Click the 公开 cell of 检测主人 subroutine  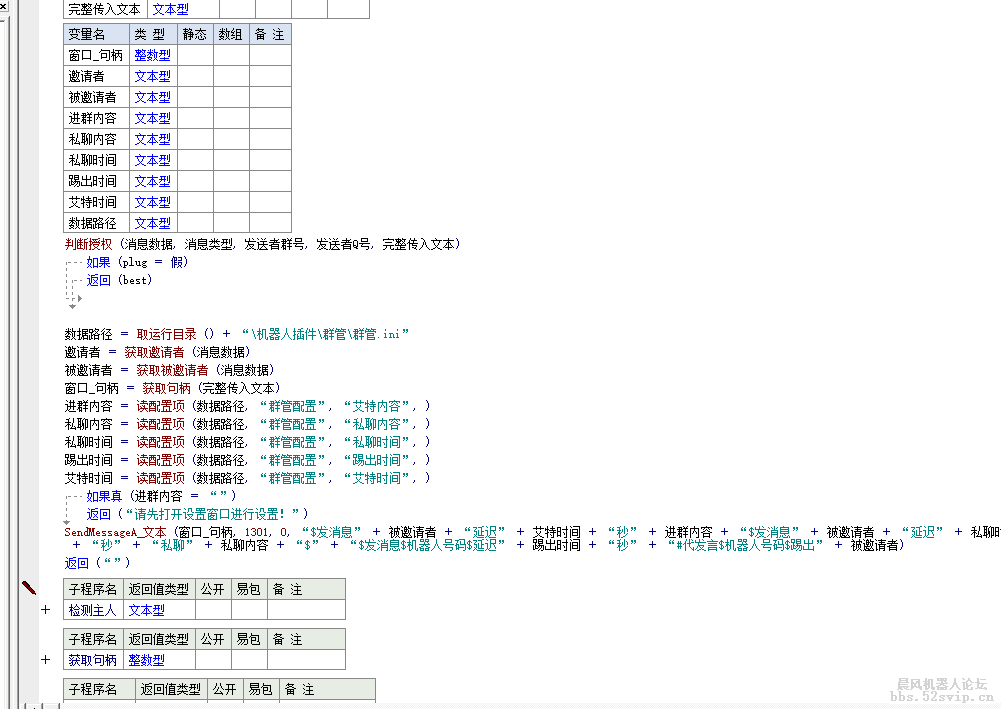212,610
